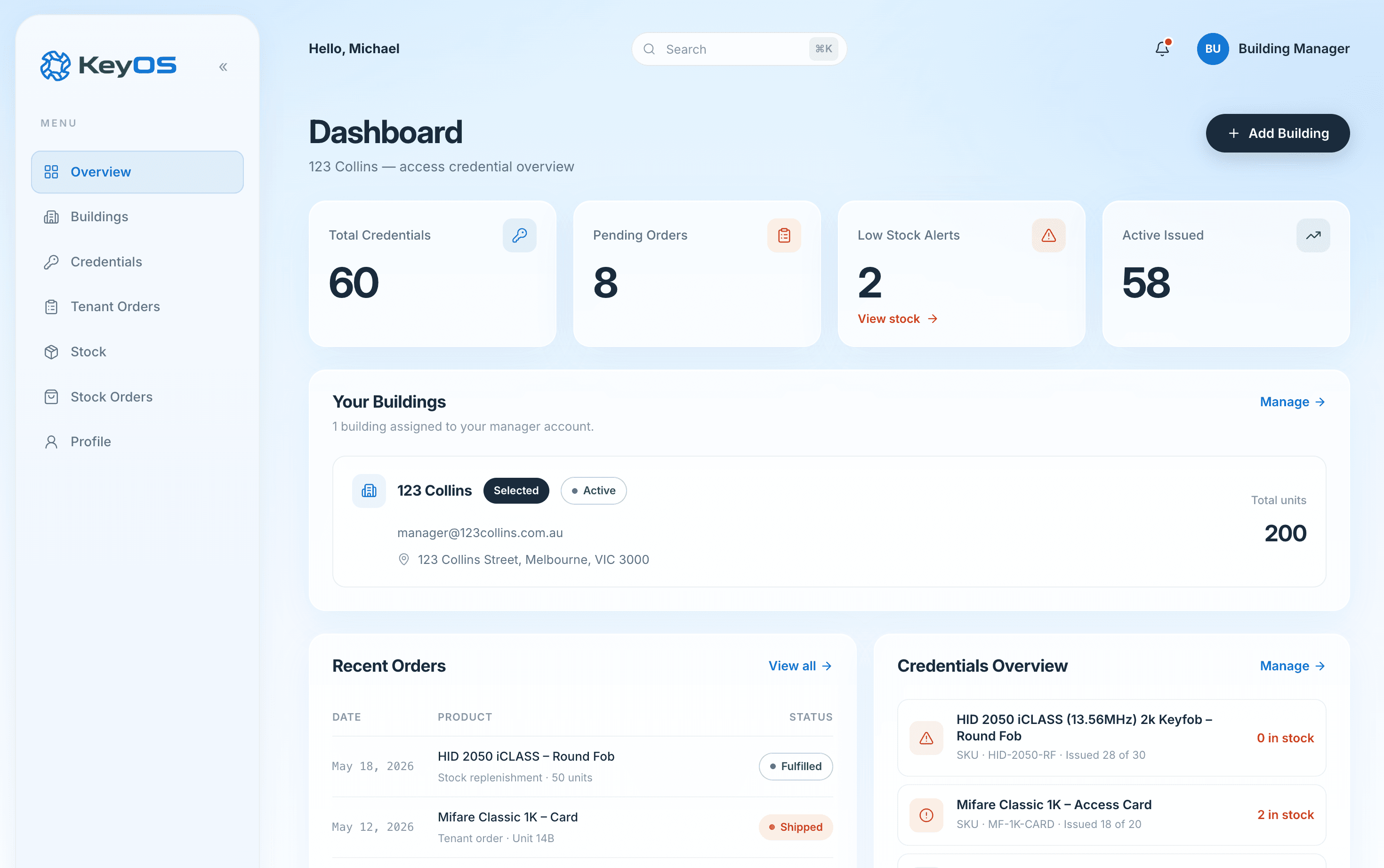The height and width of the screenshot is (868, 1384).
Task: Click the Pending Orders count 8
Action: (x=605, y=283)
